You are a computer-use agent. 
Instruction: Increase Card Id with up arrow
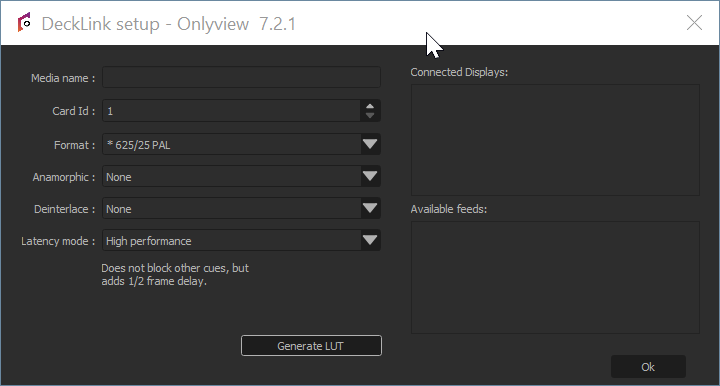click(x=370, y=106)
